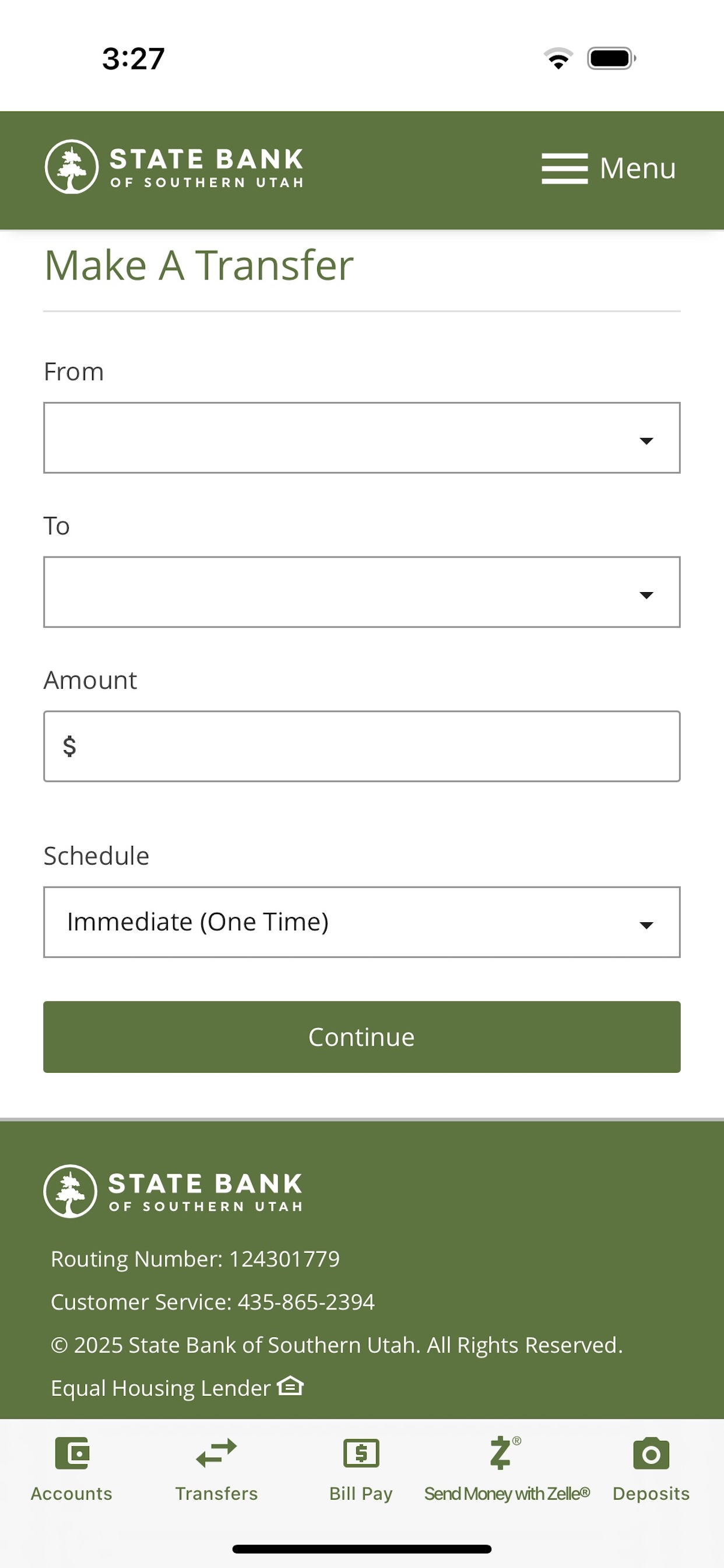Tap the Routing Number text
The width and height of the screenshot is (724, 1568).
[195, 1259]
